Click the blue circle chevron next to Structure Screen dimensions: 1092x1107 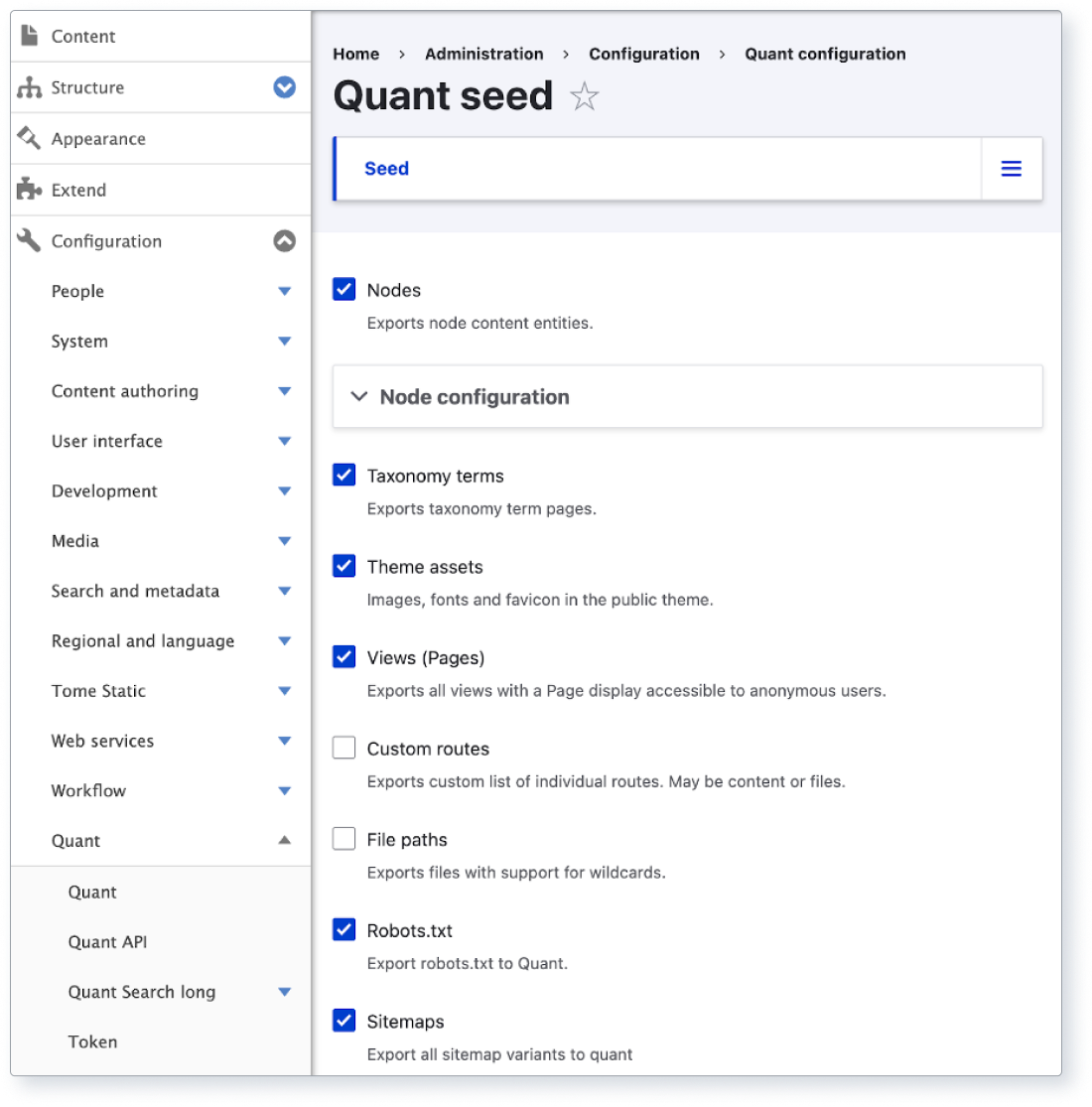[284, 87]
